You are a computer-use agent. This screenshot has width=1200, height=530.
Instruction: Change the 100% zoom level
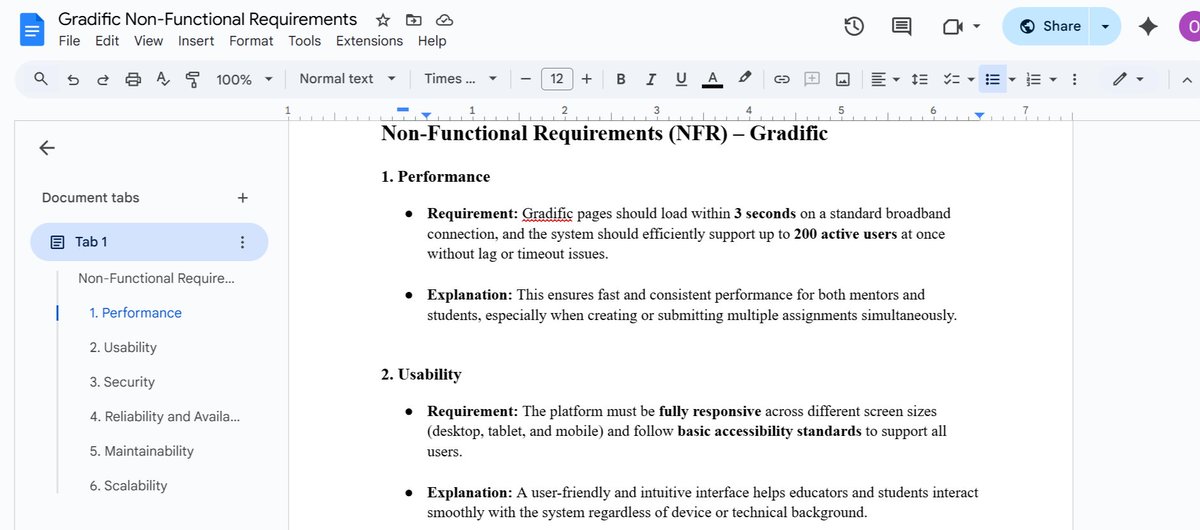tap(244, 79)
